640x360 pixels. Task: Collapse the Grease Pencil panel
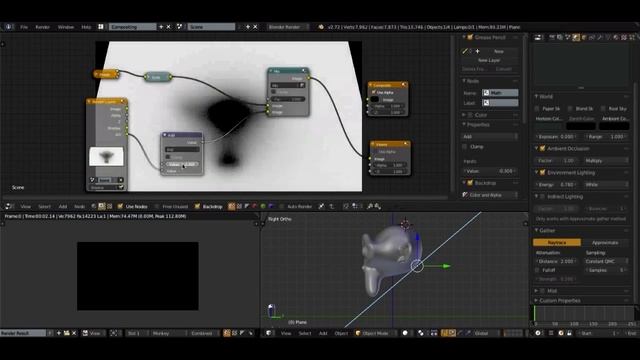pos(464,37)
